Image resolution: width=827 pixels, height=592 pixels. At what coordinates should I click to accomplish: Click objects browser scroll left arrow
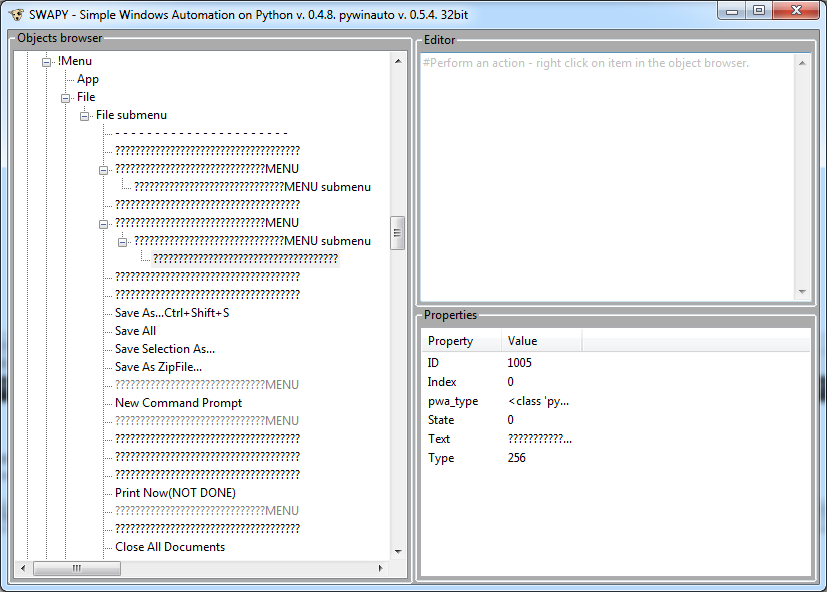coord(23,568)
